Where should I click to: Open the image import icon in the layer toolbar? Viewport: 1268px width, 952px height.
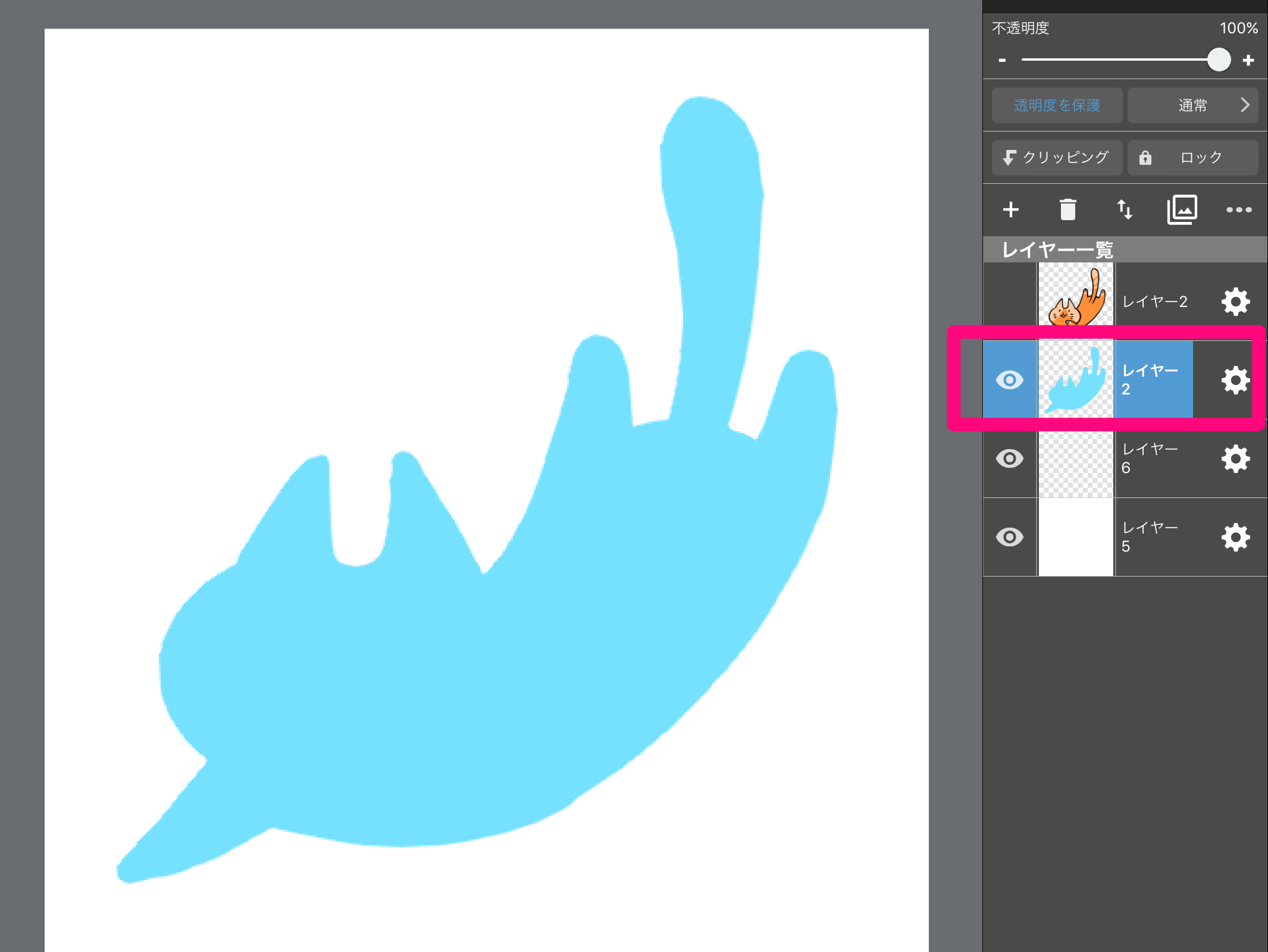(1182, 209)
